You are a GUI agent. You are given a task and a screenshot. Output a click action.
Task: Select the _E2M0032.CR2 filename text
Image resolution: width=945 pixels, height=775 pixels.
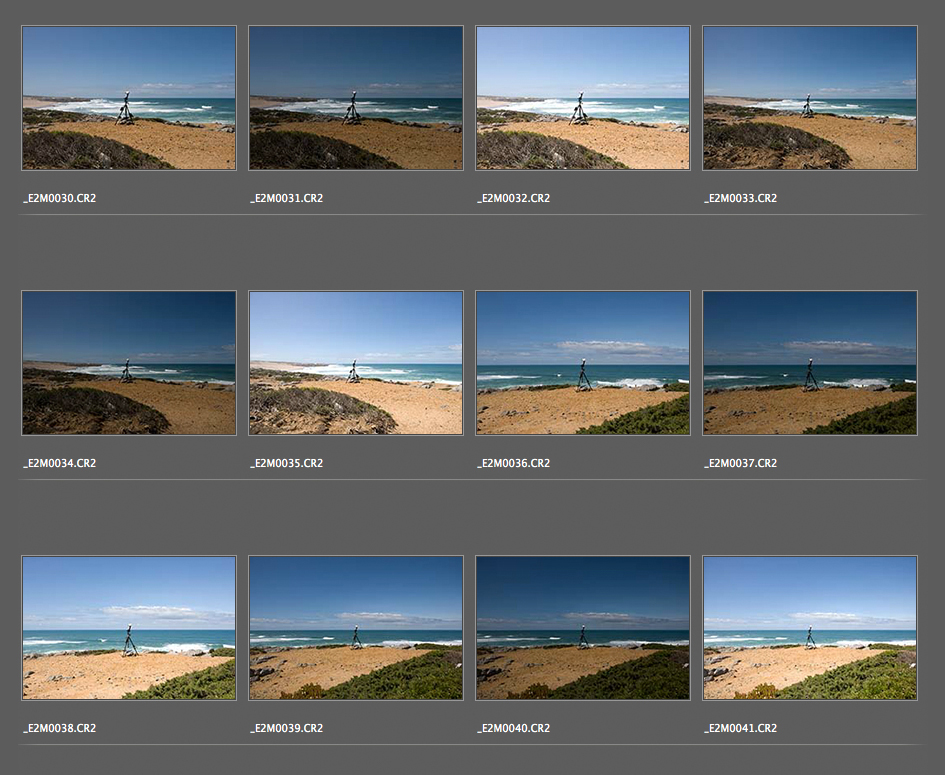point(514,198)
